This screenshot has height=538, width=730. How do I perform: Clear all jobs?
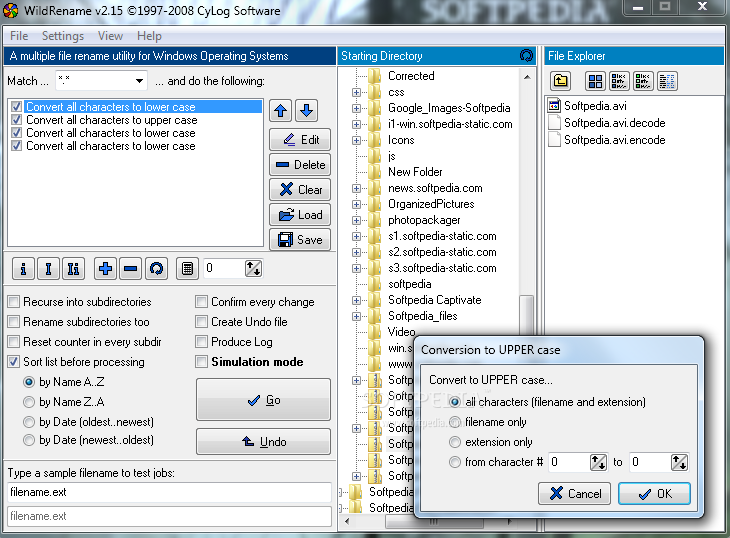click(300, 189)
